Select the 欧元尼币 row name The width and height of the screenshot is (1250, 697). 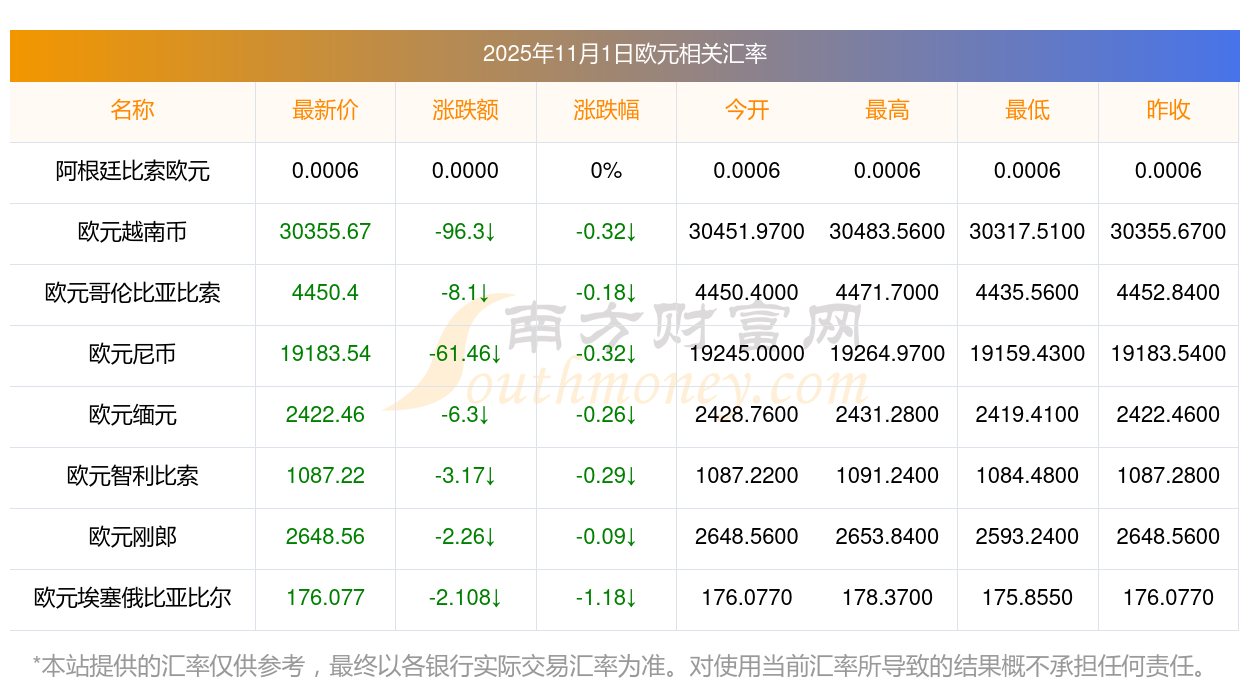pyautogui.click(x=132, y=354)
